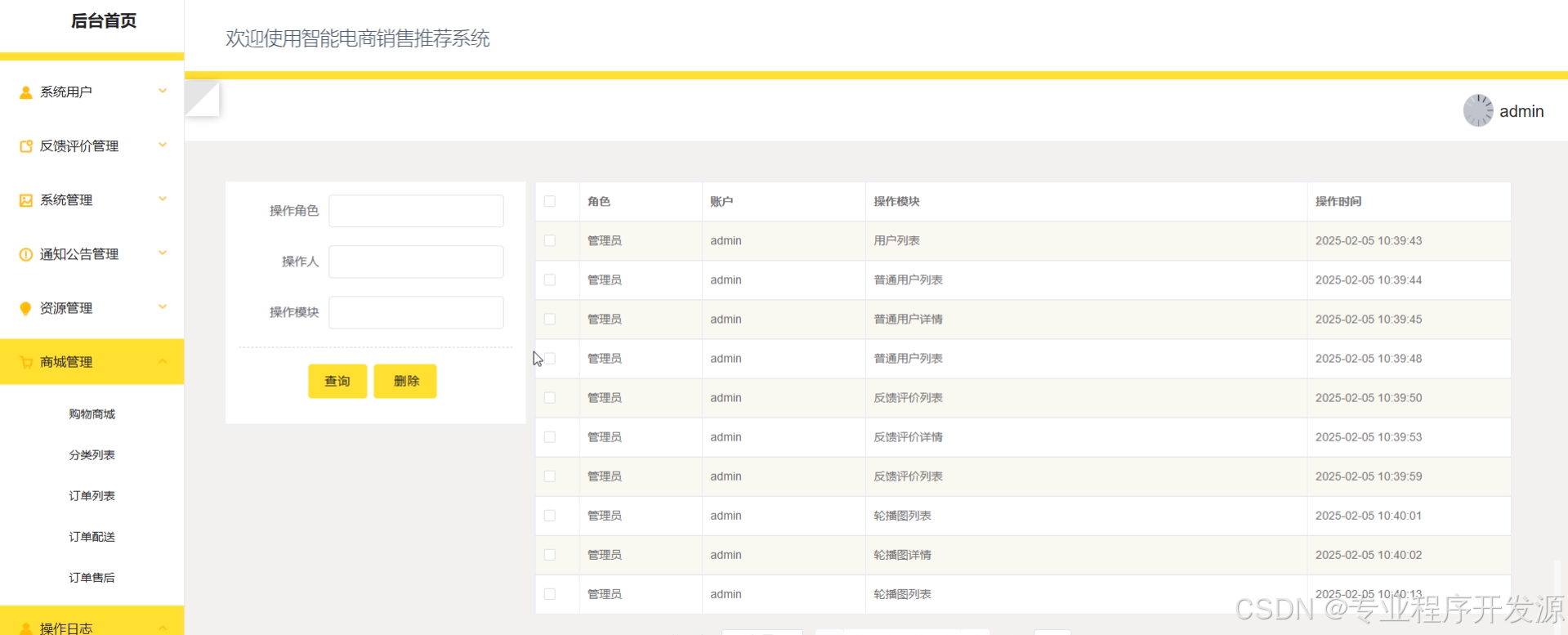
Task: Go to 后台首页 at sidebar top
Action: (104, 21)
